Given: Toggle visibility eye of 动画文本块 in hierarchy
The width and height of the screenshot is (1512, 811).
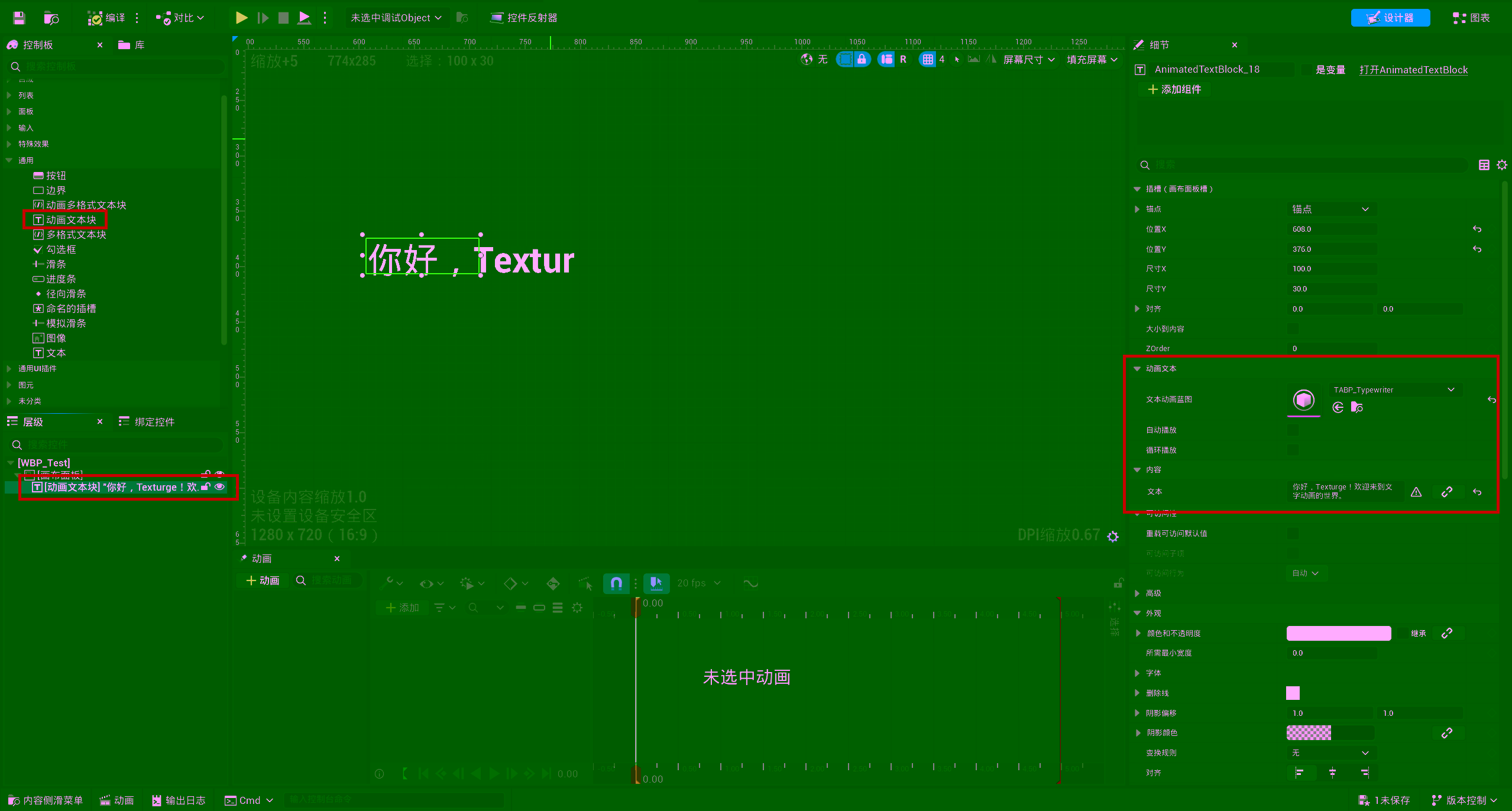Looking at the screenshot, I should click(219, 486).
